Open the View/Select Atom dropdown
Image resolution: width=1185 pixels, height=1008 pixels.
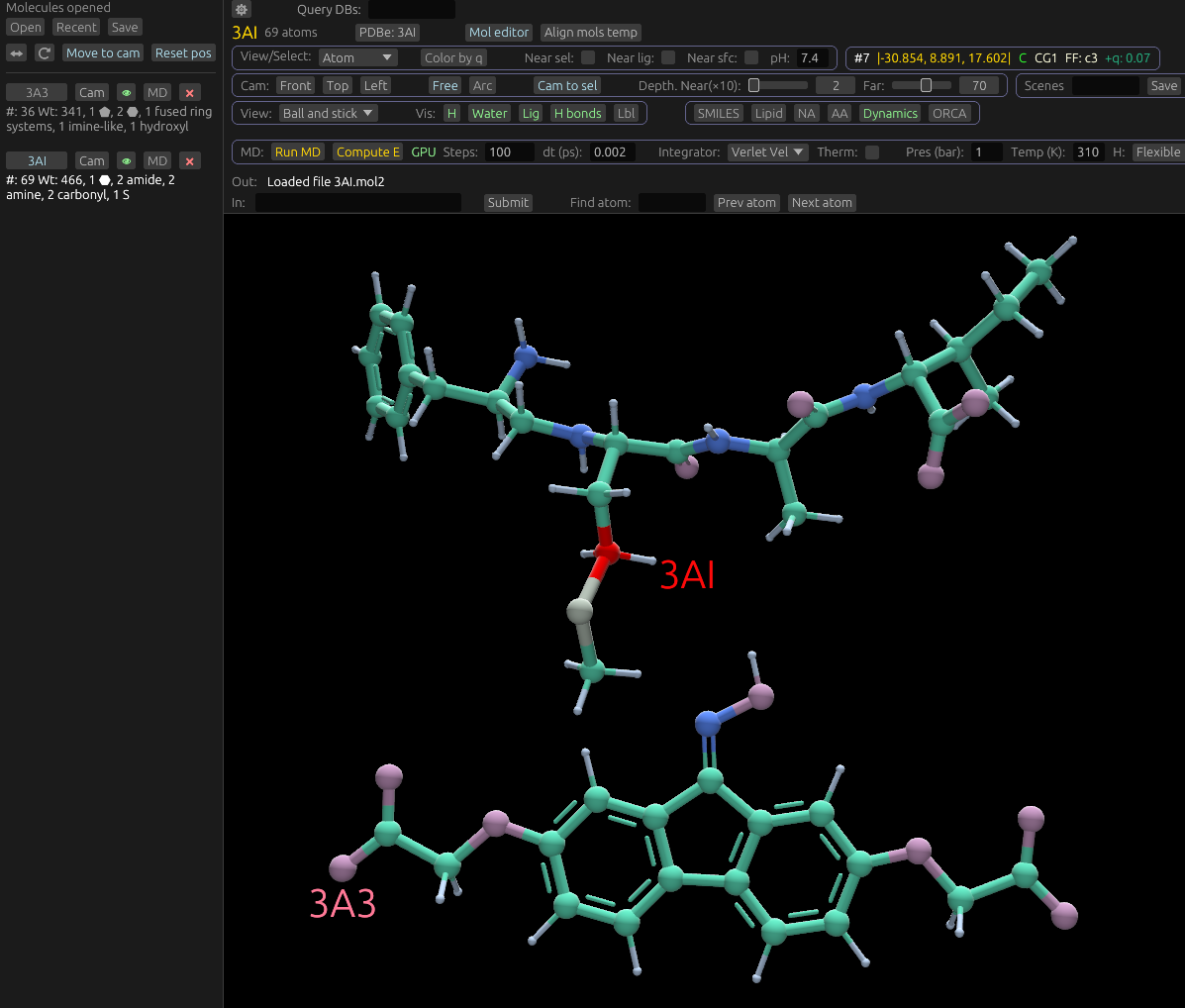[357, 58]
